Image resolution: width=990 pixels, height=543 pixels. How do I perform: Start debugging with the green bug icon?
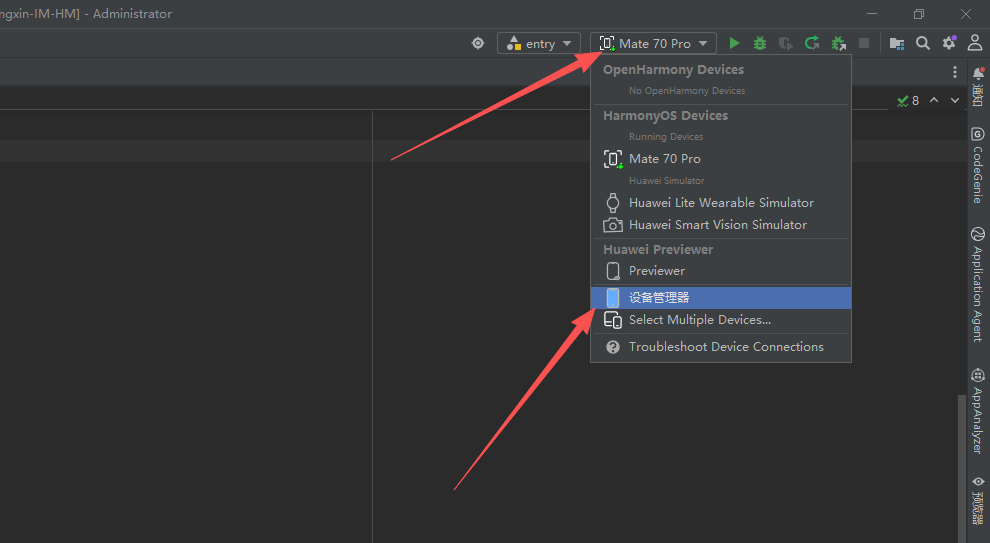pos(760,43)
